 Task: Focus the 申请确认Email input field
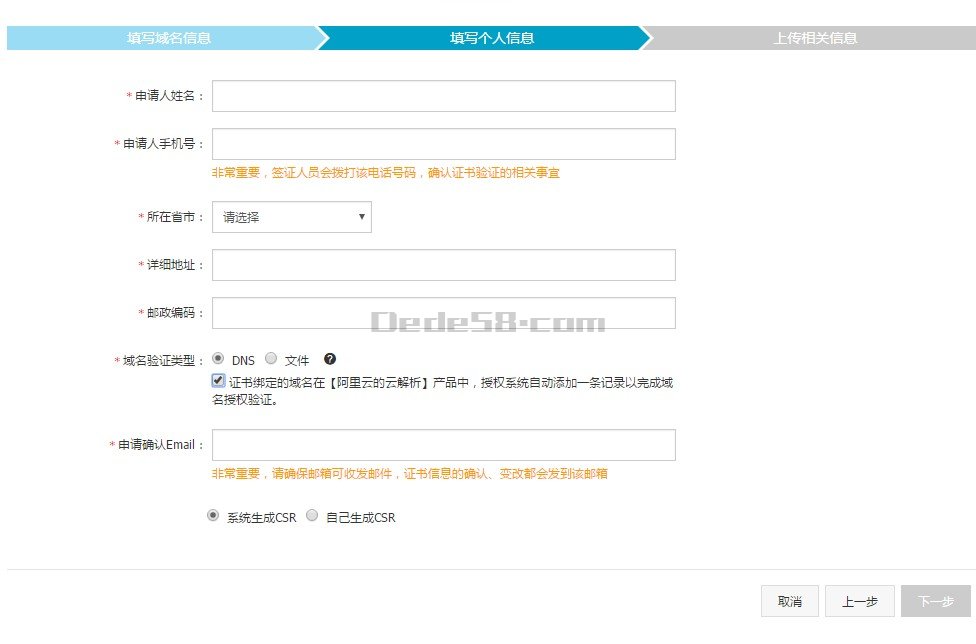point(443,445)
